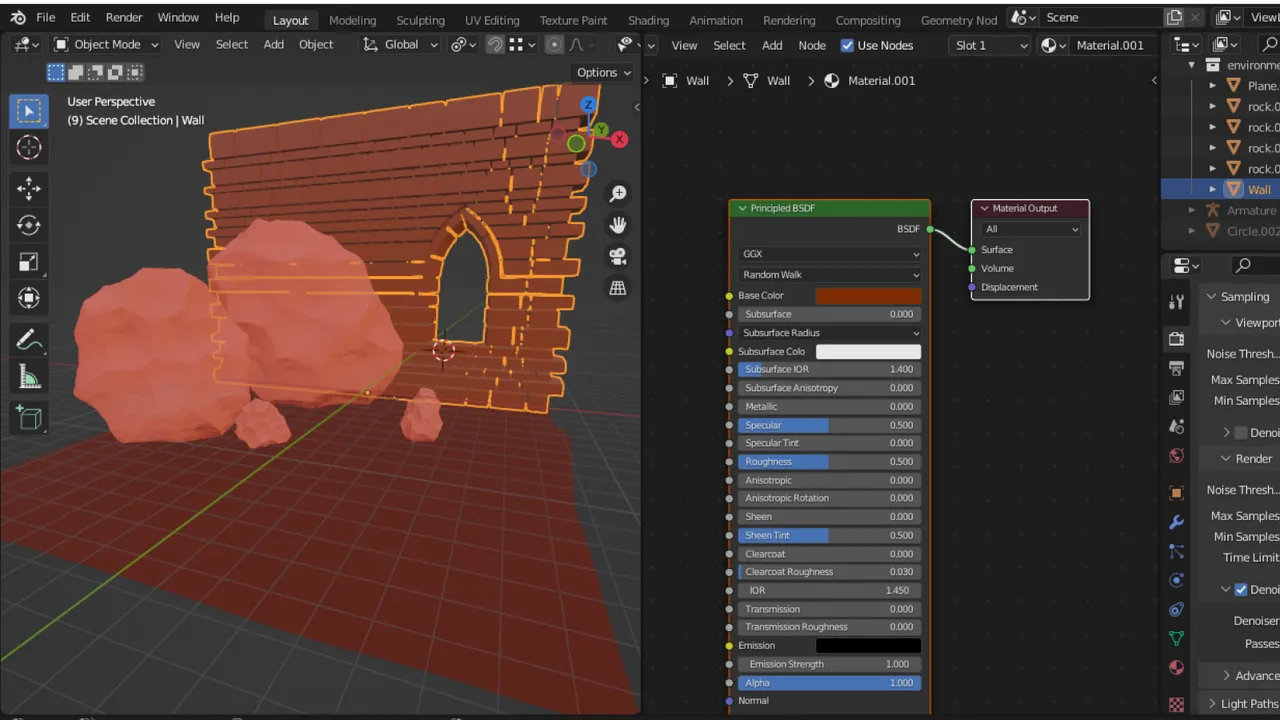The height and width of the screenshot is (720, 1280).
Task: Open the Slot 1 dropdown
Action: click(990, 45)
